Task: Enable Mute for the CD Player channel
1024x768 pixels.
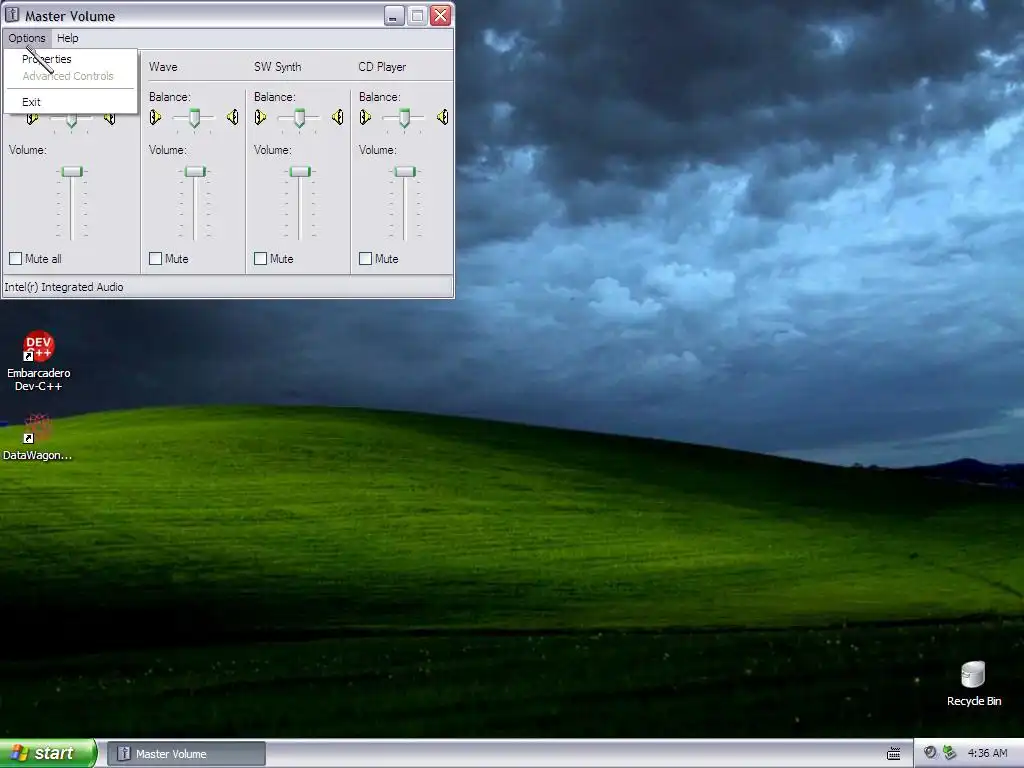Action: (366, 259)
